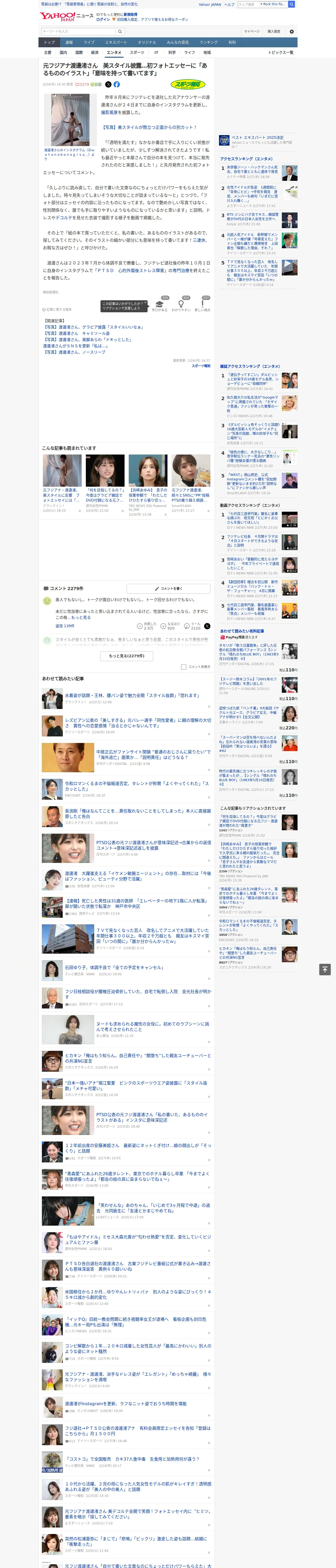
Task: Open the ライブ navigation tab
Action: point(89,43)
